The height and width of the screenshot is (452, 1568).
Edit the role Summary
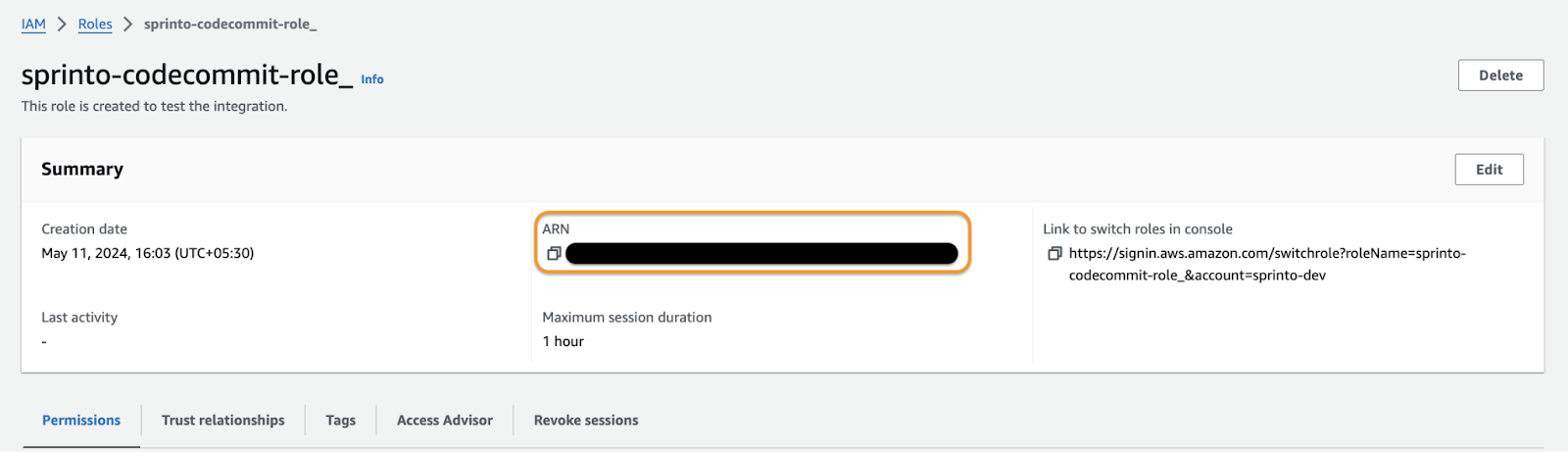(1489, 170)
